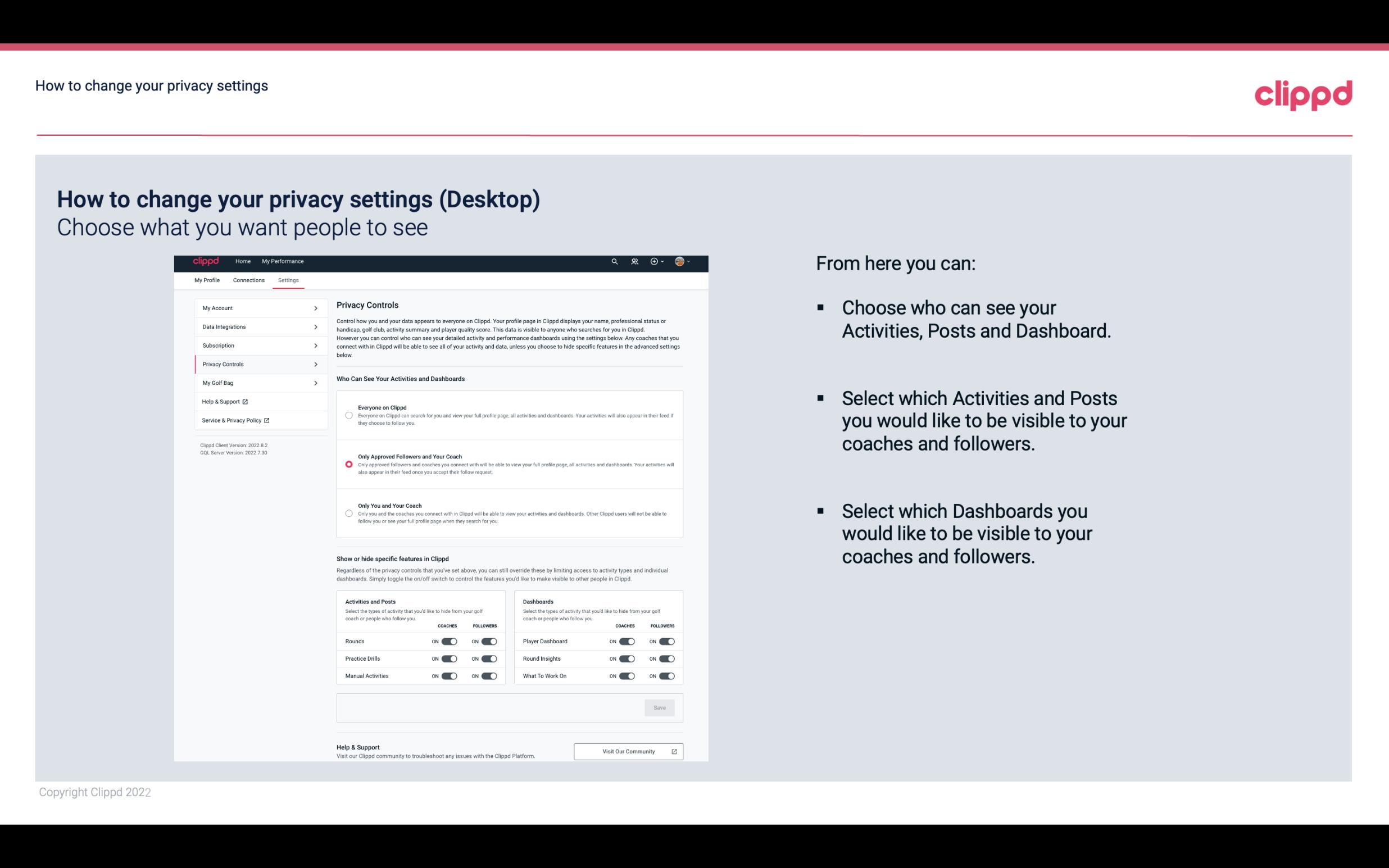Toggle Practice Drills Coaches visibility switch

tap(449, 659)
